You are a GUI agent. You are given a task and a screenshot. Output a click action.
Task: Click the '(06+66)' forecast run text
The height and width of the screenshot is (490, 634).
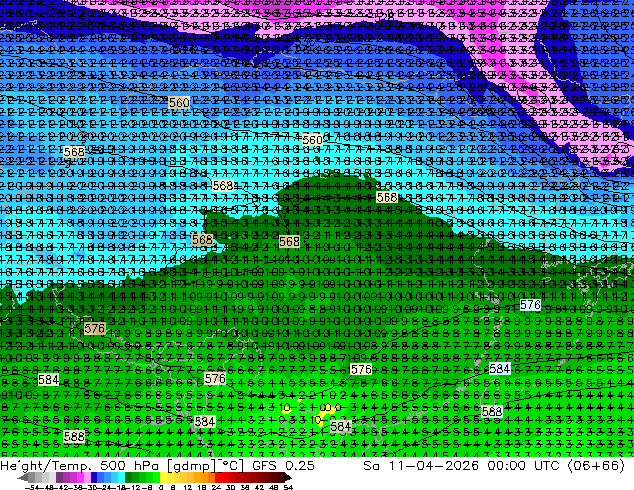(596, 466)
